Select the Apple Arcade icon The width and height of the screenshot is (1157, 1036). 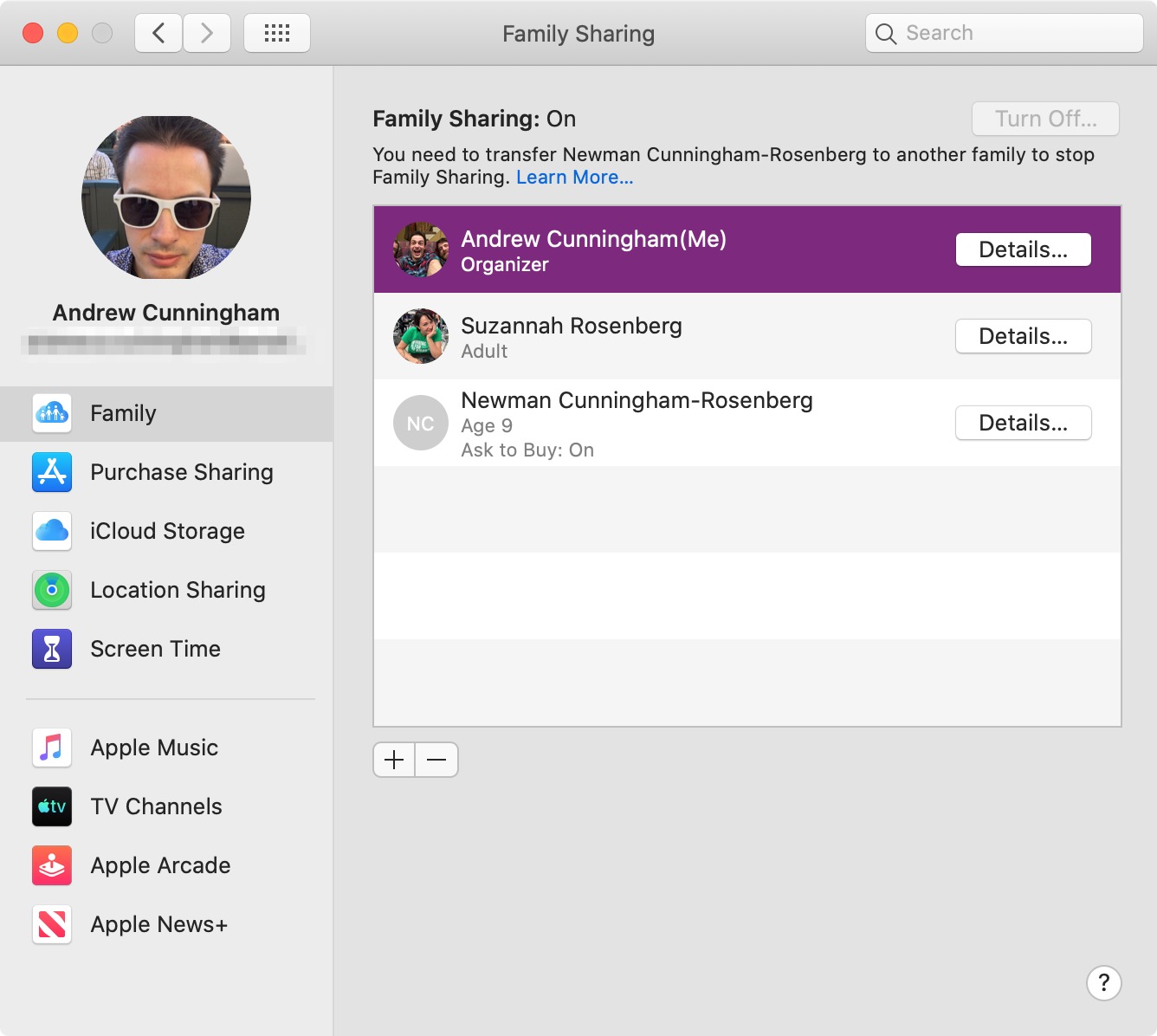[52, 865]
